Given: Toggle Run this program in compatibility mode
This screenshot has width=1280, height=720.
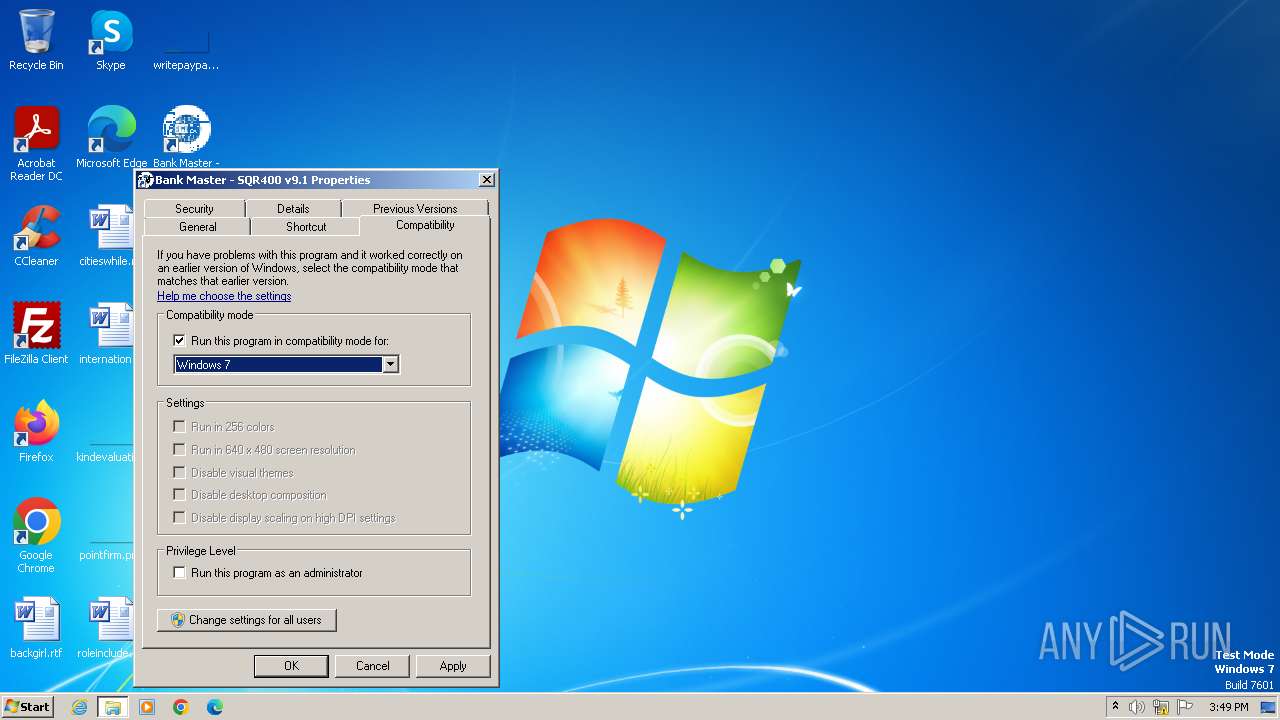Looking at the screenshot, I should pos(180,341).
